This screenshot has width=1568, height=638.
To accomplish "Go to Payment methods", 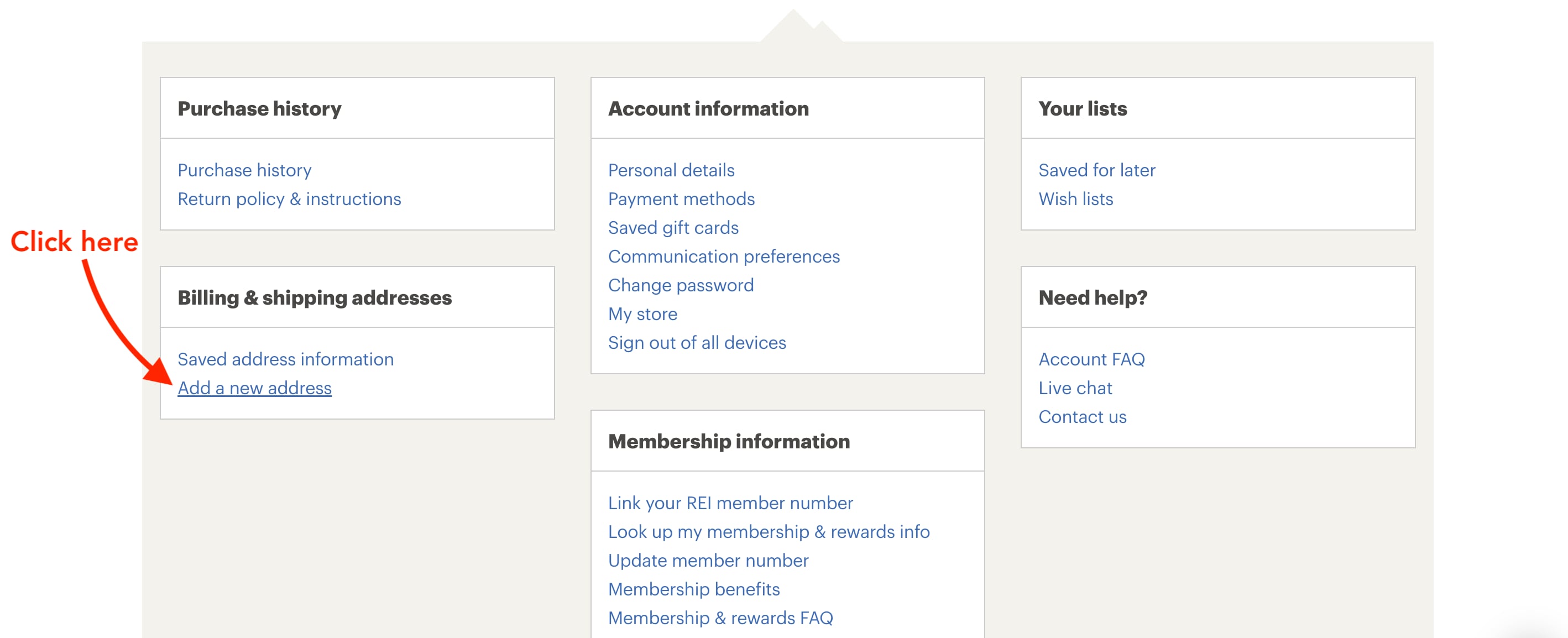I will pos(681,199).
